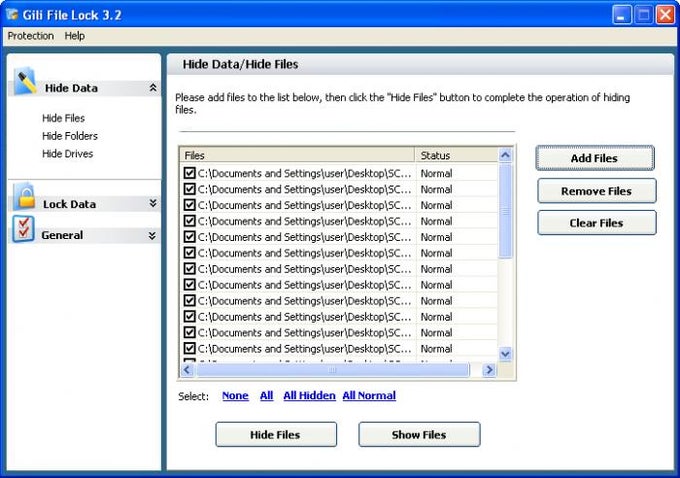Uncheck the sixth file row checkbox
Viewport: 680px width, 478px height.
(x=189, y=252)
